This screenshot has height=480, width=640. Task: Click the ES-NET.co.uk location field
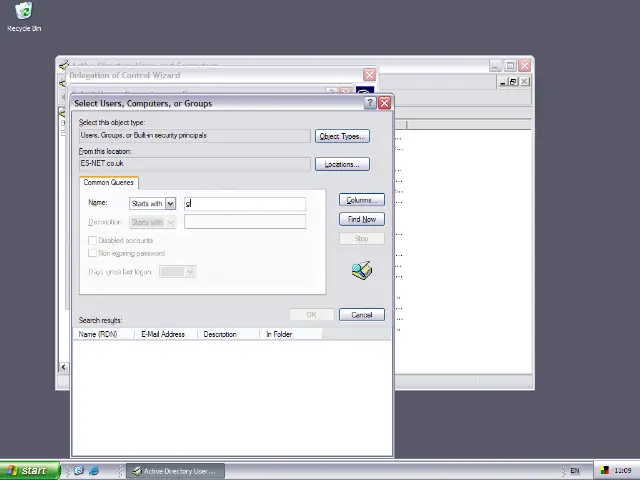click(x=195, y=164)
